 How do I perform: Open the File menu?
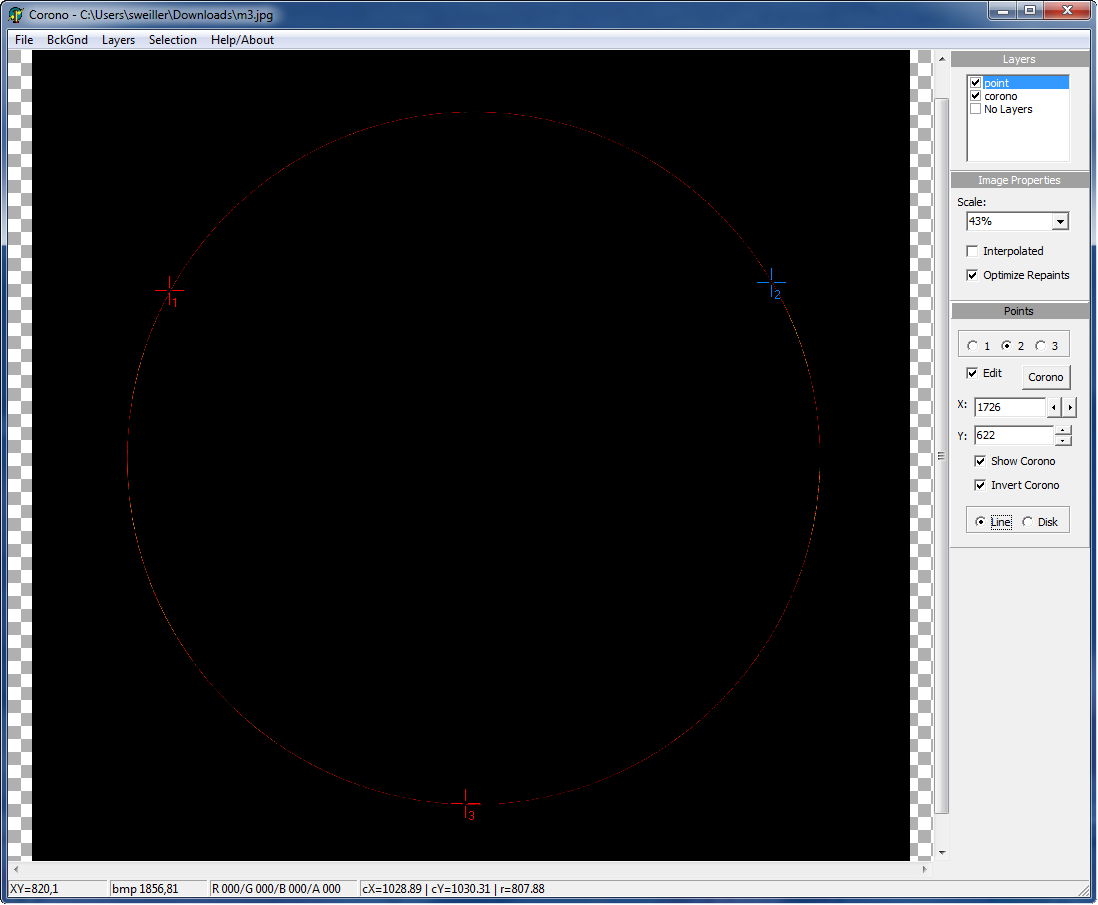pyautogui.click(x=24, y=40)
